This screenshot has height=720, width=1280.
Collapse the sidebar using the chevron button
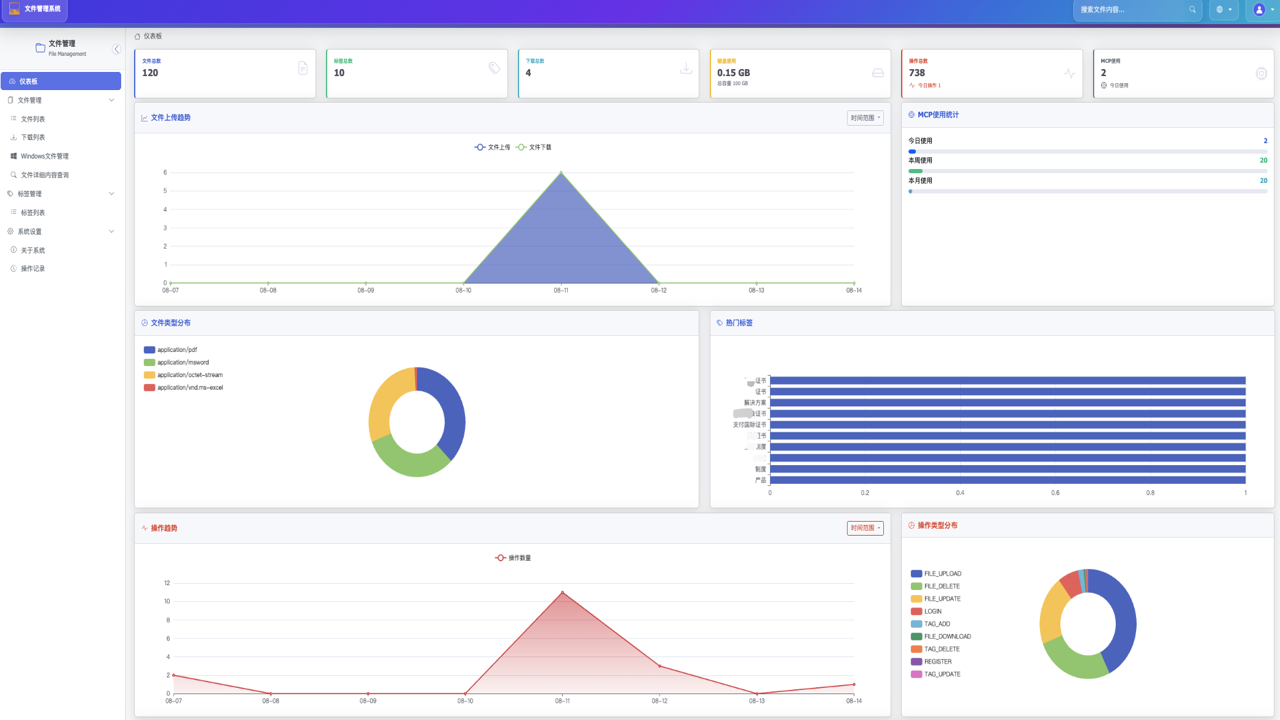click(116, 49)
